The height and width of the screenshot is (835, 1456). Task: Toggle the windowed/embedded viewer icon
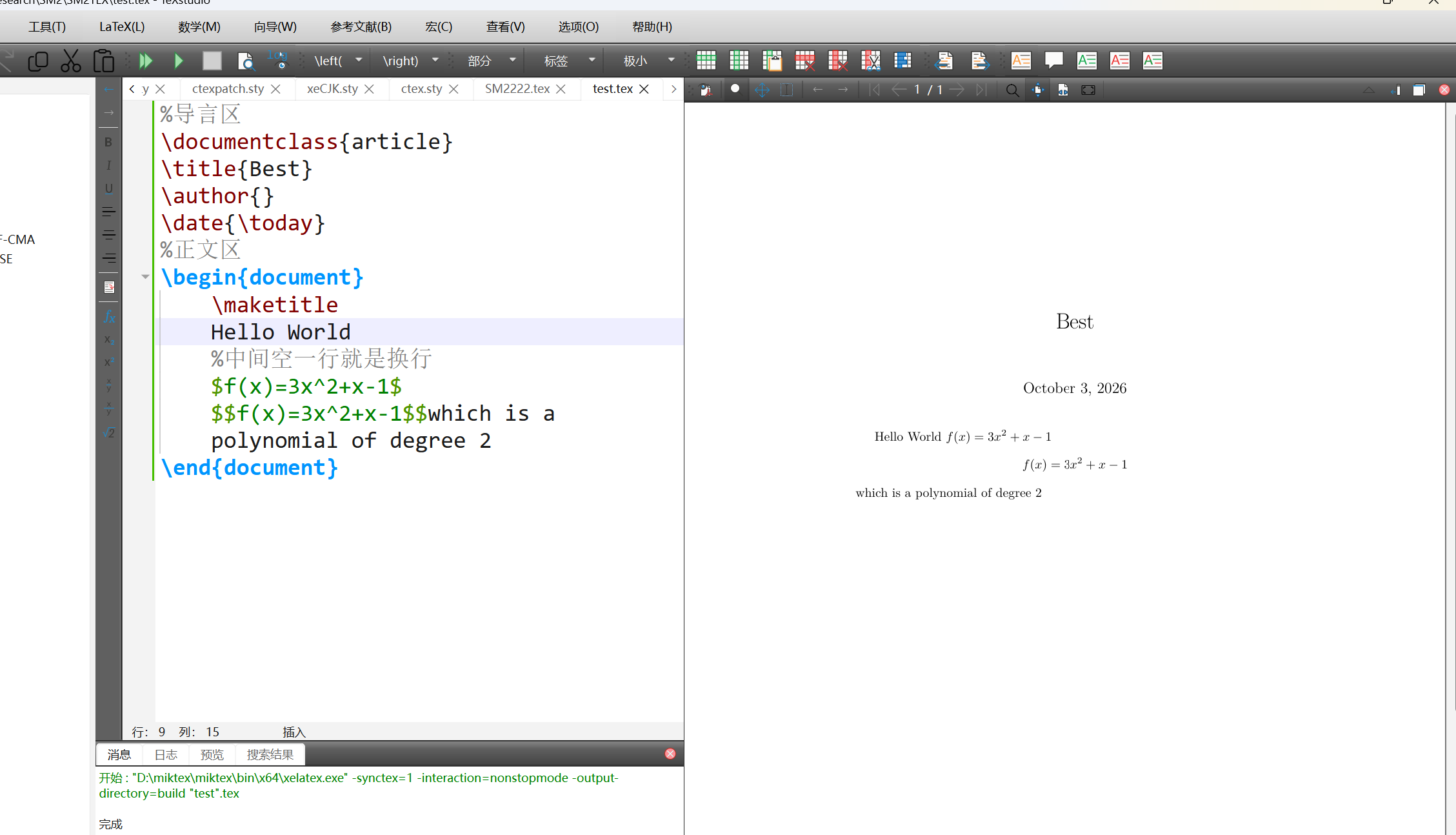[x=1419, y=90]
